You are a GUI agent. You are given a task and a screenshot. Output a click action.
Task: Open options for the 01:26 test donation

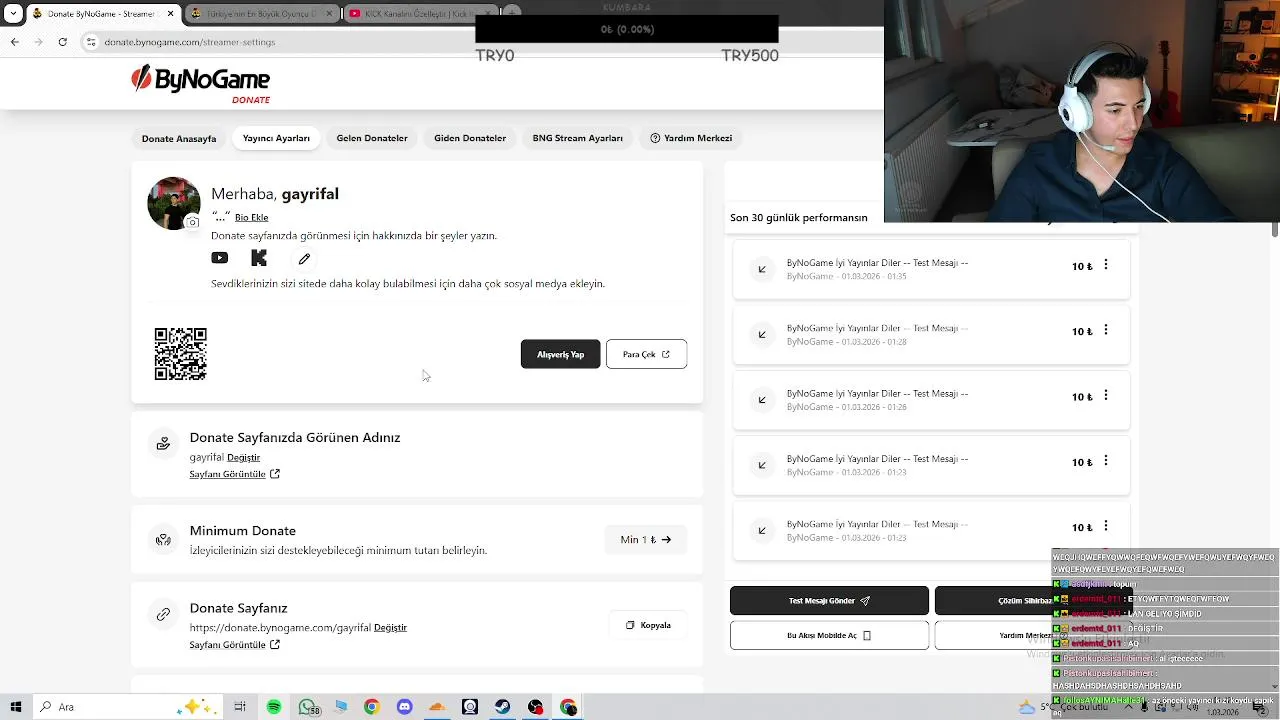click(1105, 396)
